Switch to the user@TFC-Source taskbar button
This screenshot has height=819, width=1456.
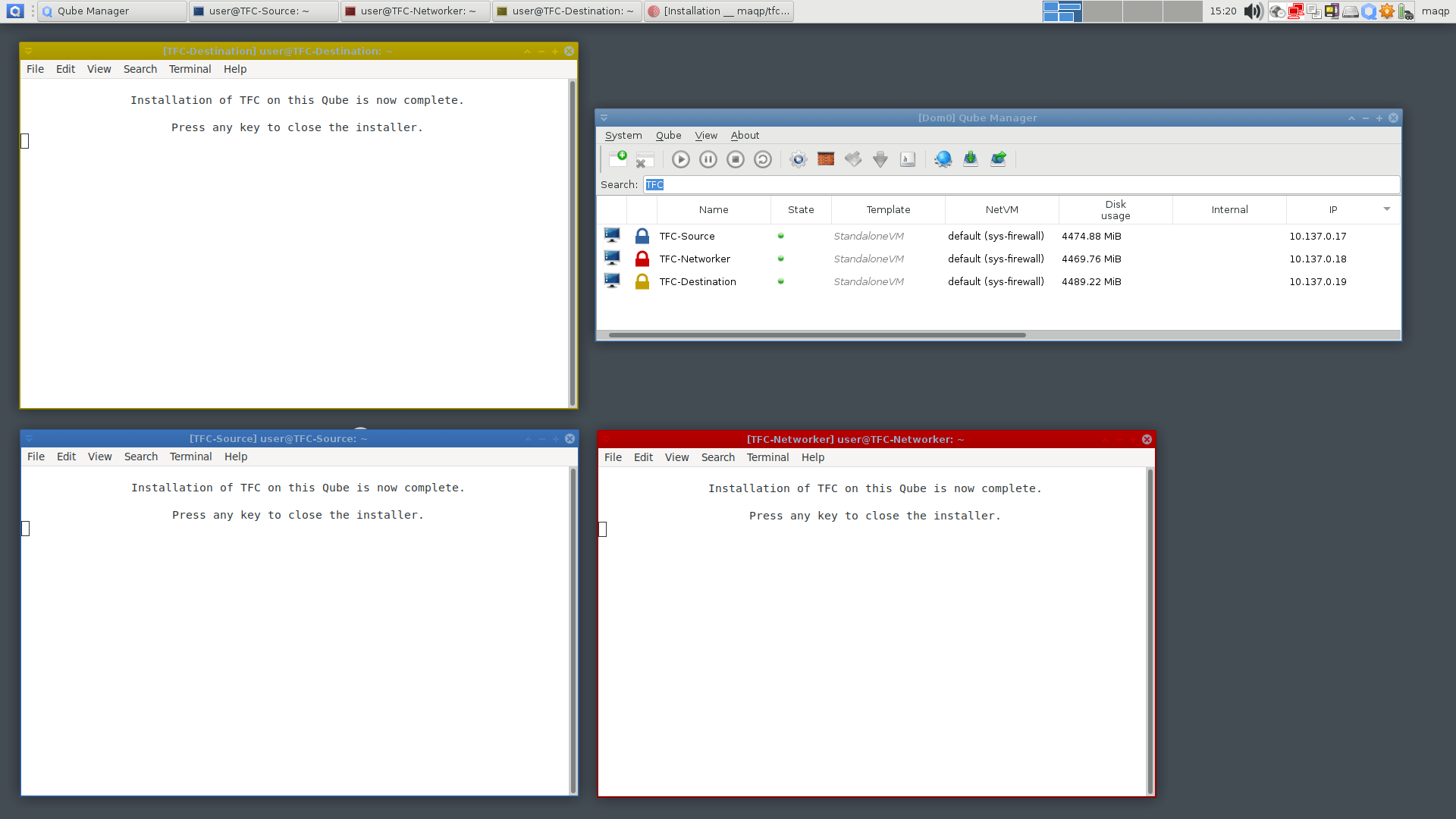pos(262,11)
